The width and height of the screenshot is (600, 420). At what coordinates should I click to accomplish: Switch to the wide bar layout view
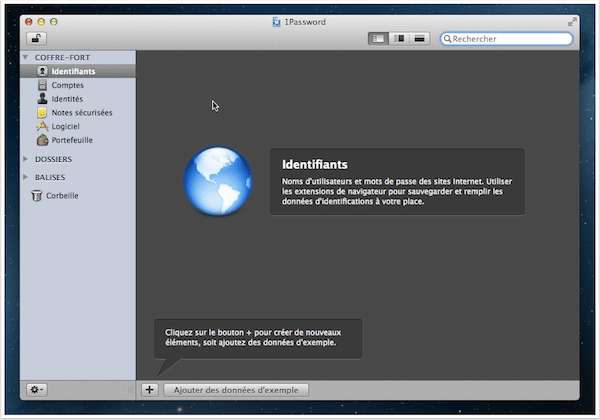[x=420, y=39]
